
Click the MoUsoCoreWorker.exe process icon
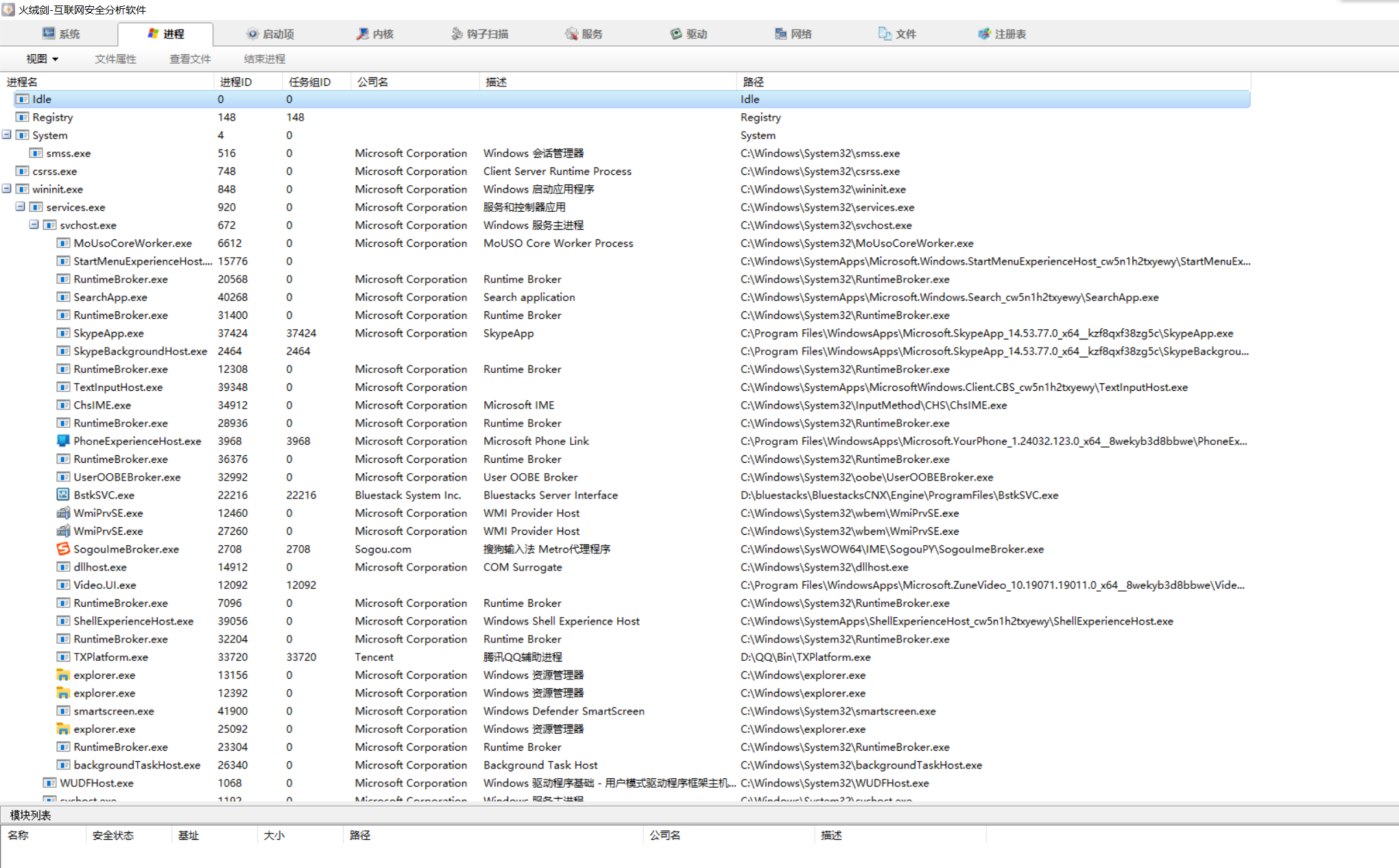pyautogui.click(x=63, y=243)
